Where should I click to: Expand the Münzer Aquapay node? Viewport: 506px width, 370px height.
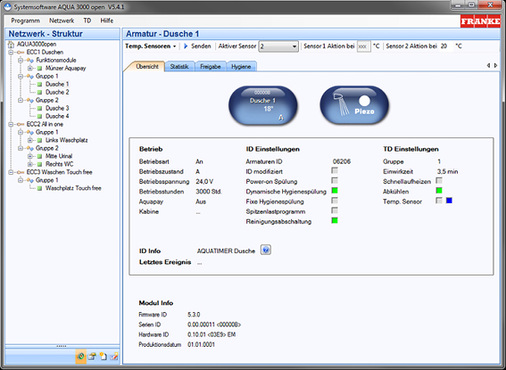point(30,68)
